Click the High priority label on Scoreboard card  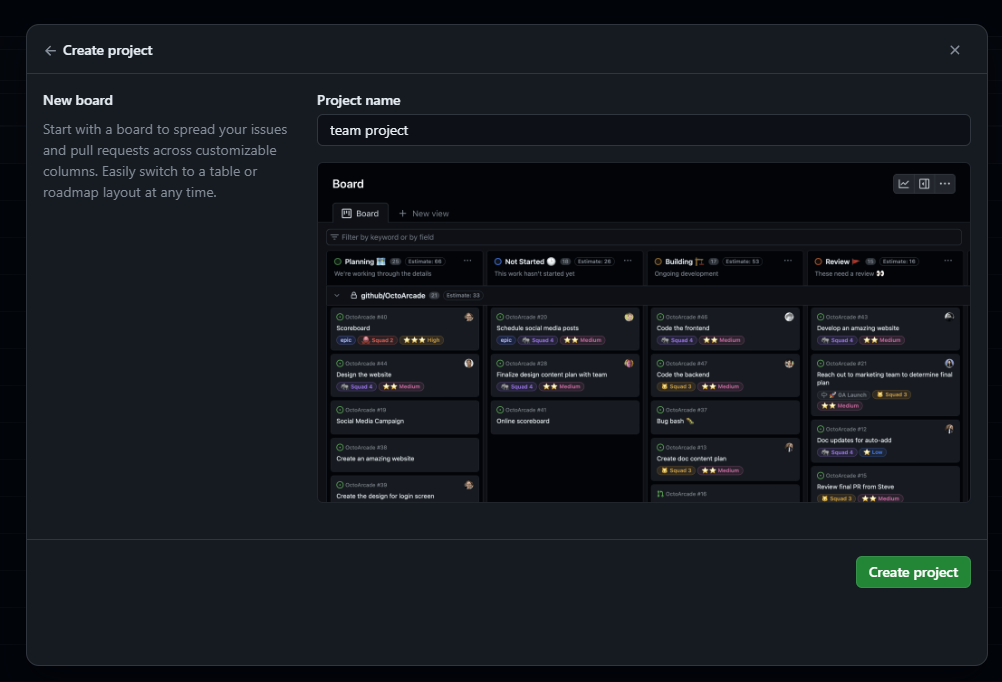pyautogui.click(x=422, y=340)
